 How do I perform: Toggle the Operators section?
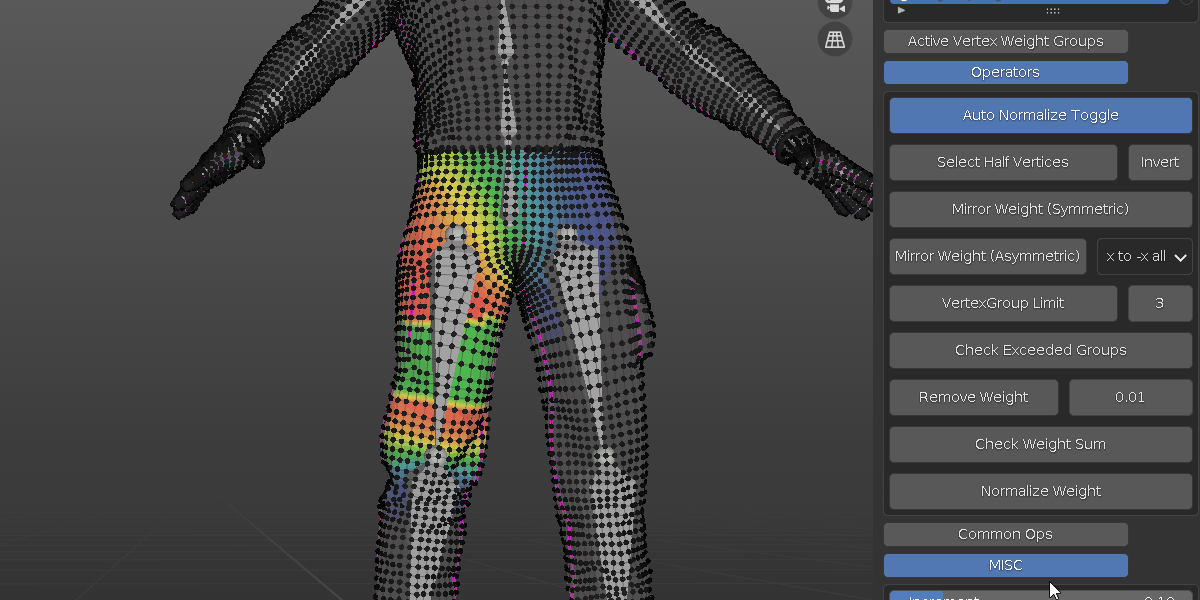[x=1006, y=72]
